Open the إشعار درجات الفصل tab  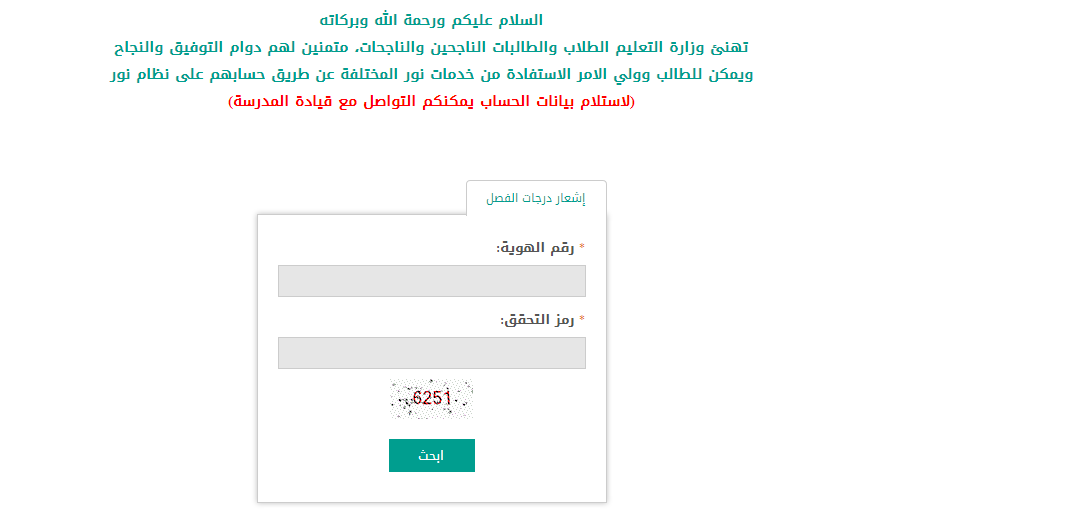(x=536, y=198)
